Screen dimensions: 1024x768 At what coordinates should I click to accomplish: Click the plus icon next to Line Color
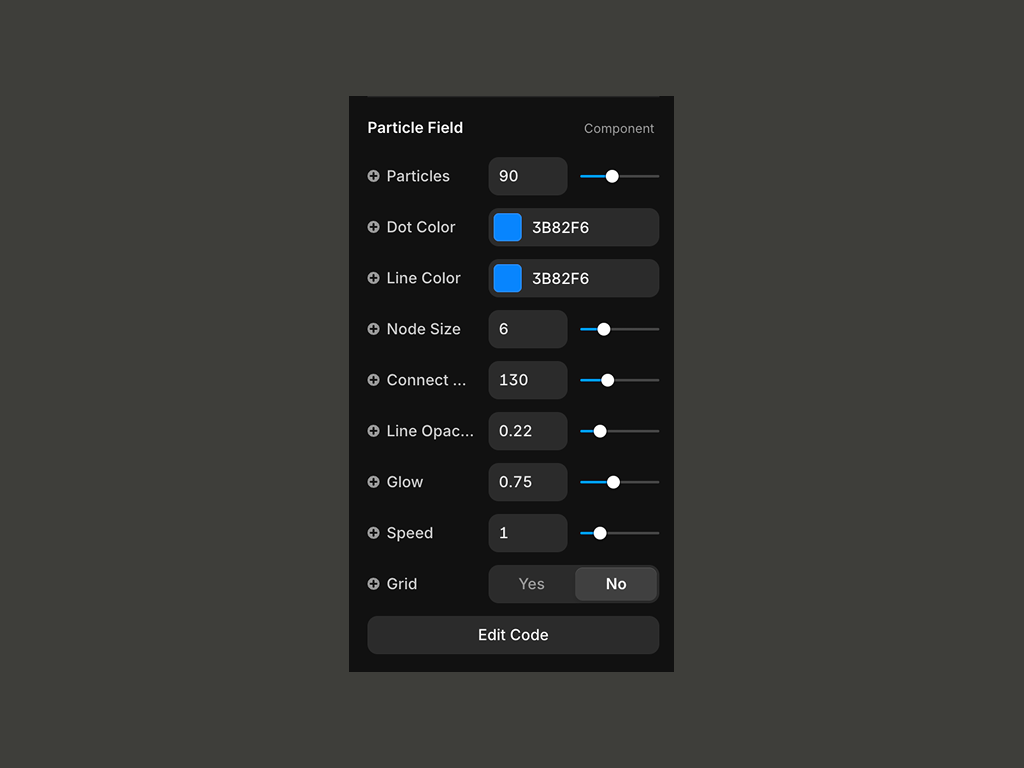tap(374, 278)
